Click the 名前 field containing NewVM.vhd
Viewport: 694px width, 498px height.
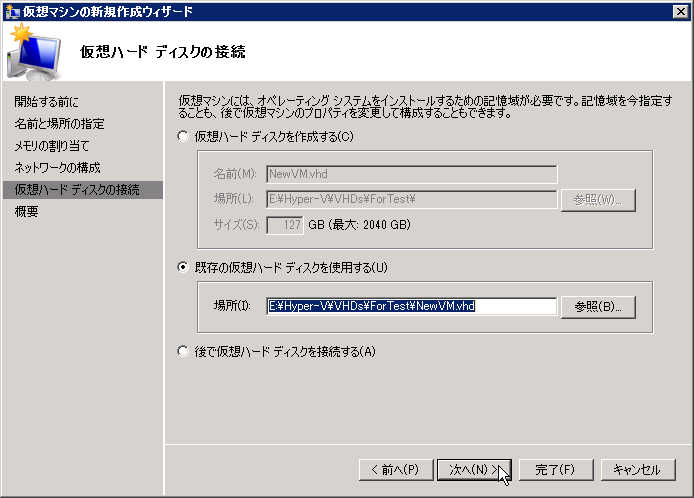(x=411, y=173)
